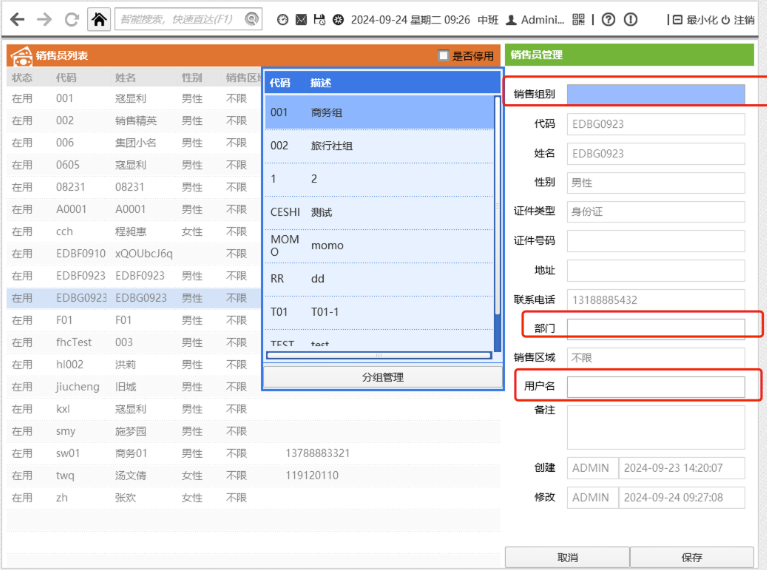Open the envelope messages icon
The image size is (767, 570).
click(x=301, y=20)
